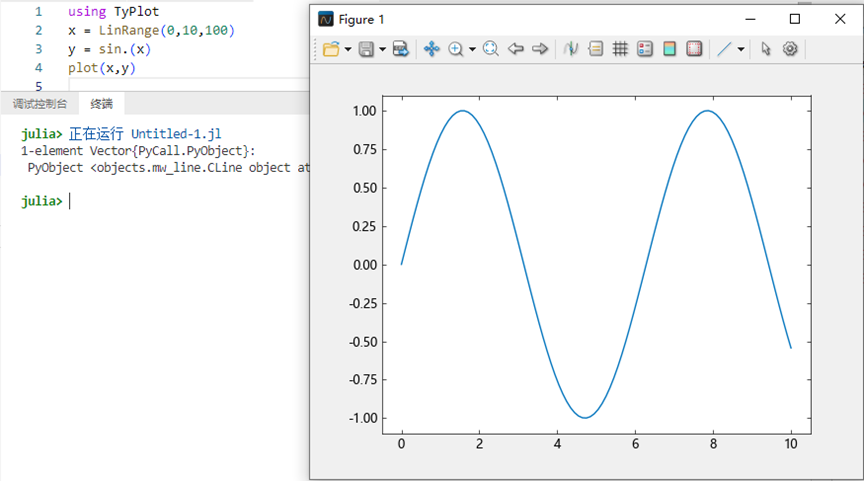This screenshot has height=481, width=864.
Task: Save the figure using the floppy disk icon
Action: coord(366,49)
